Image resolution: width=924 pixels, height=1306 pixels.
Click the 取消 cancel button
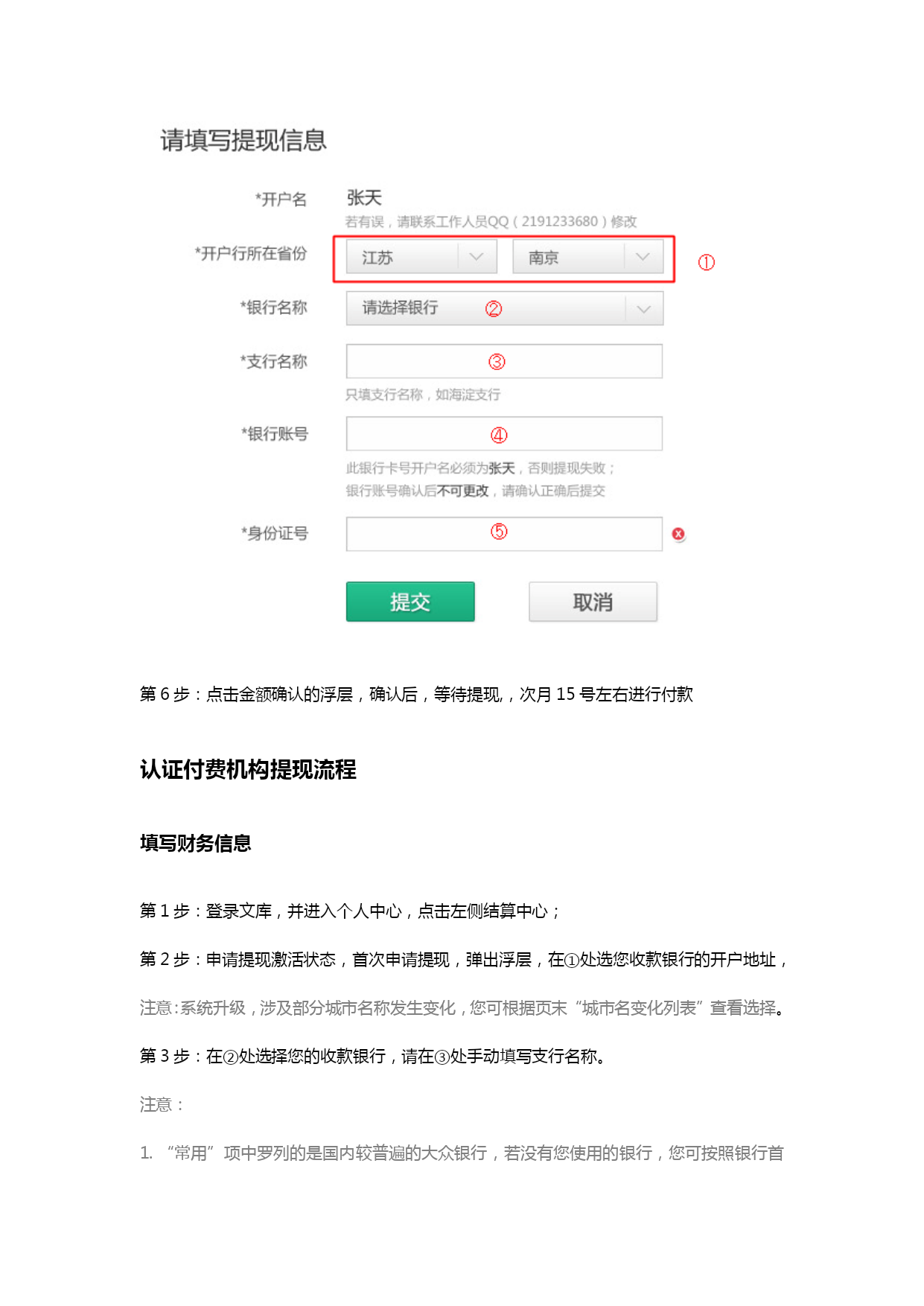point(593,602)
